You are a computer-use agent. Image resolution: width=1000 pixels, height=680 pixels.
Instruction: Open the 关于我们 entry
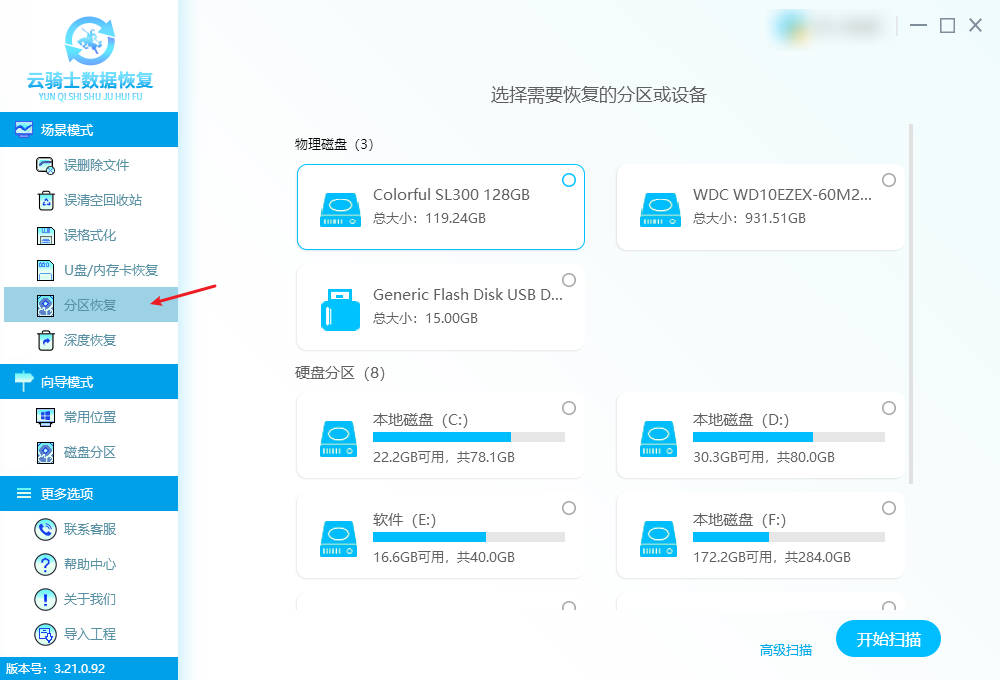click(x=91, y=599)
